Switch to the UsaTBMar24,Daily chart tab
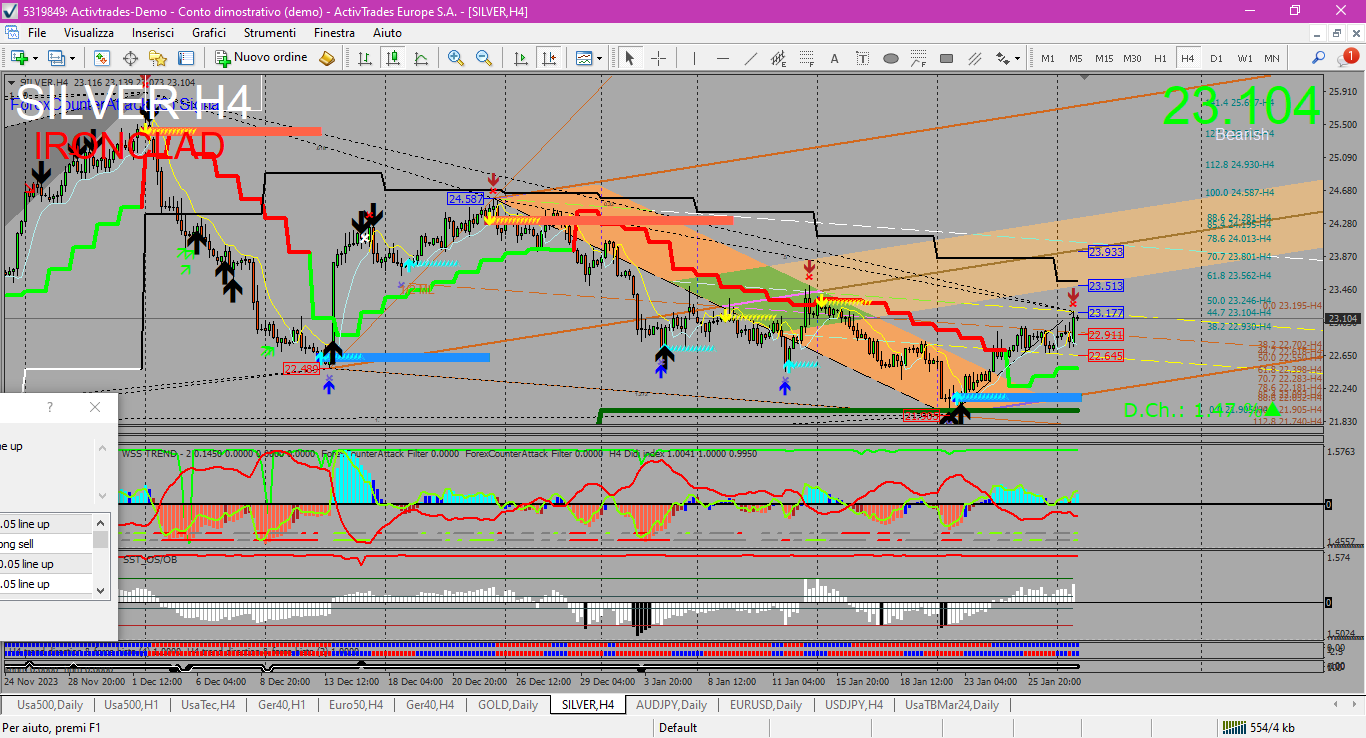The image size is (1366, 738). coord(952,705)
